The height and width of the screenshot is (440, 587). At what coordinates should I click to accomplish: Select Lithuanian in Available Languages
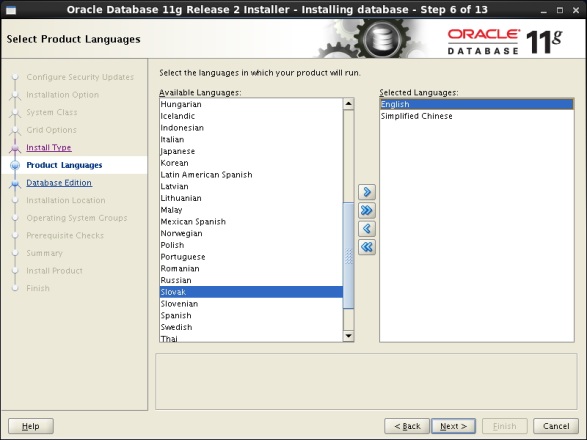251,198
